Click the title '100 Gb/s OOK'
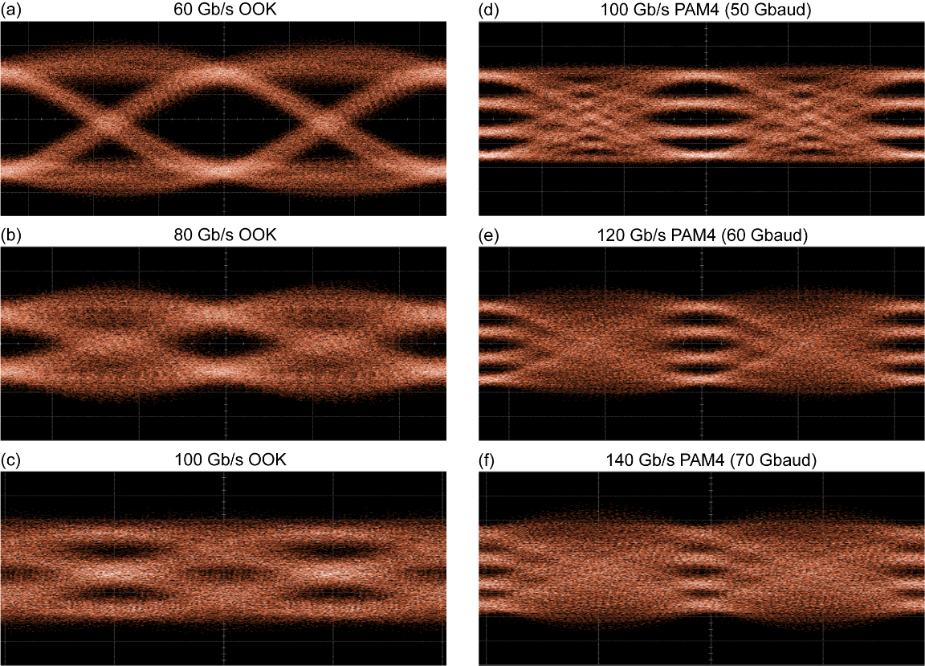Screen dimensions: 925x666 231,460
